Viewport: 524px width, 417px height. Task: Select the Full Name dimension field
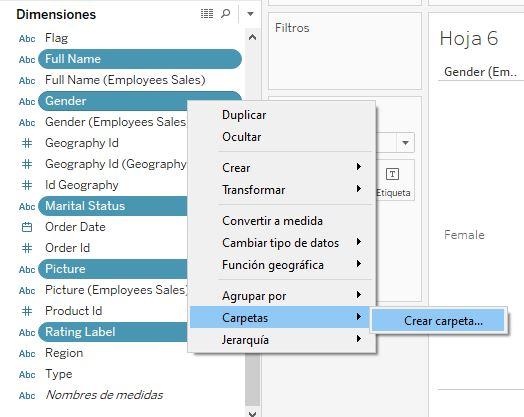(x=140, y=59)
